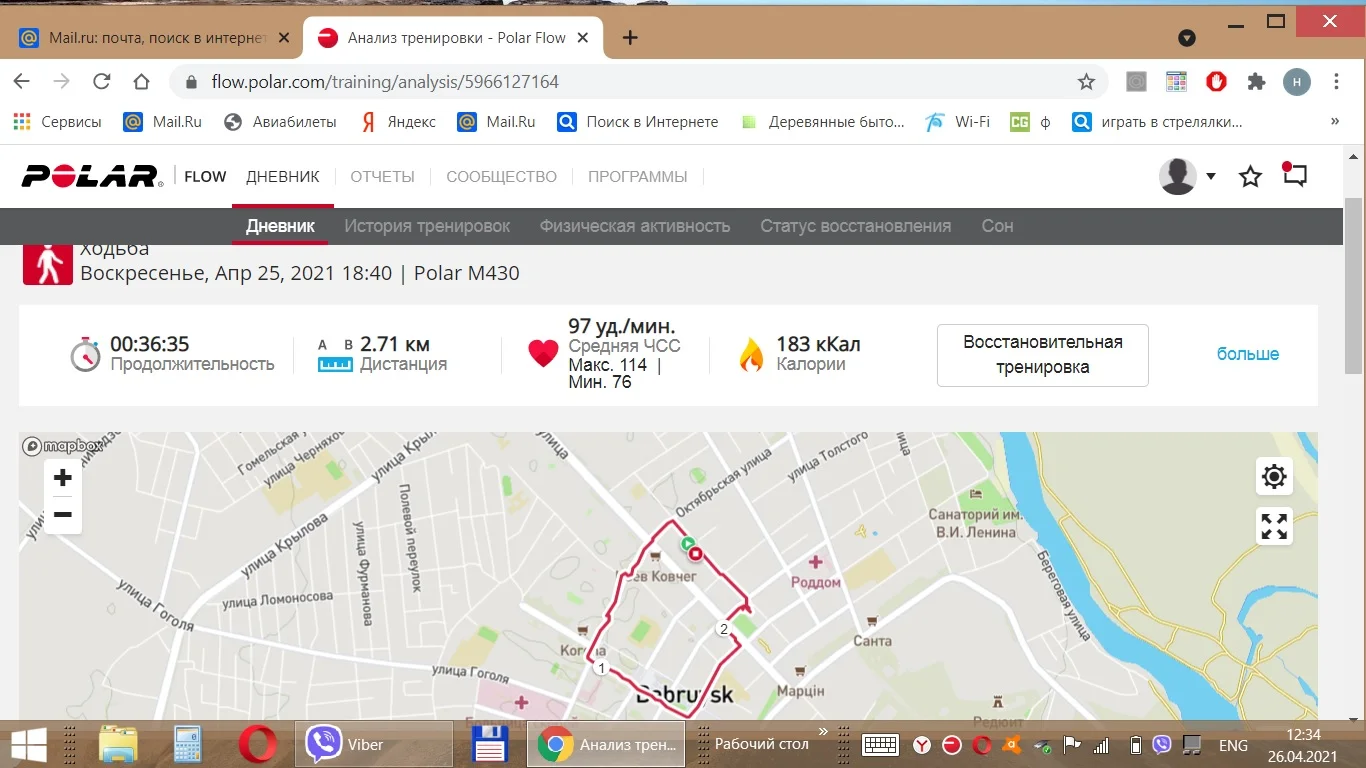
Task: Select the Дневник sub-tab
Action: 280,226
